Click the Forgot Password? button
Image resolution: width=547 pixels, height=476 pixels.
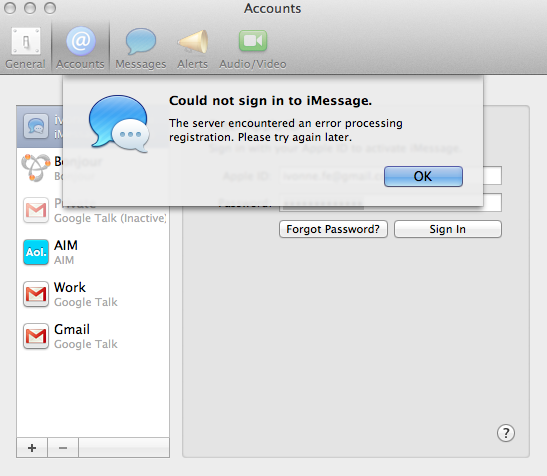[333, 229]
